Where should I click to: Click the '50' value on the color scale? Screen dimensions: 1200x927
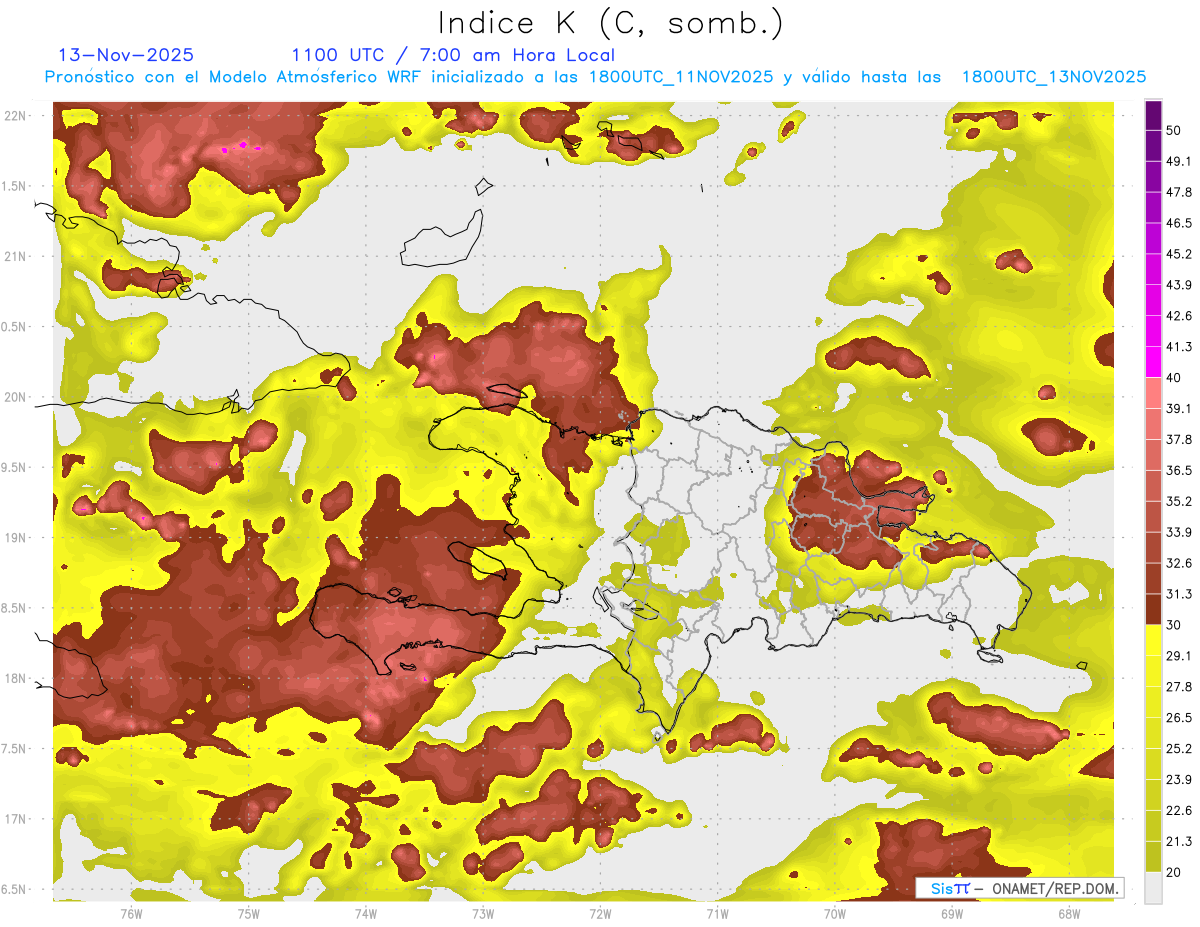coord(1175,130)
